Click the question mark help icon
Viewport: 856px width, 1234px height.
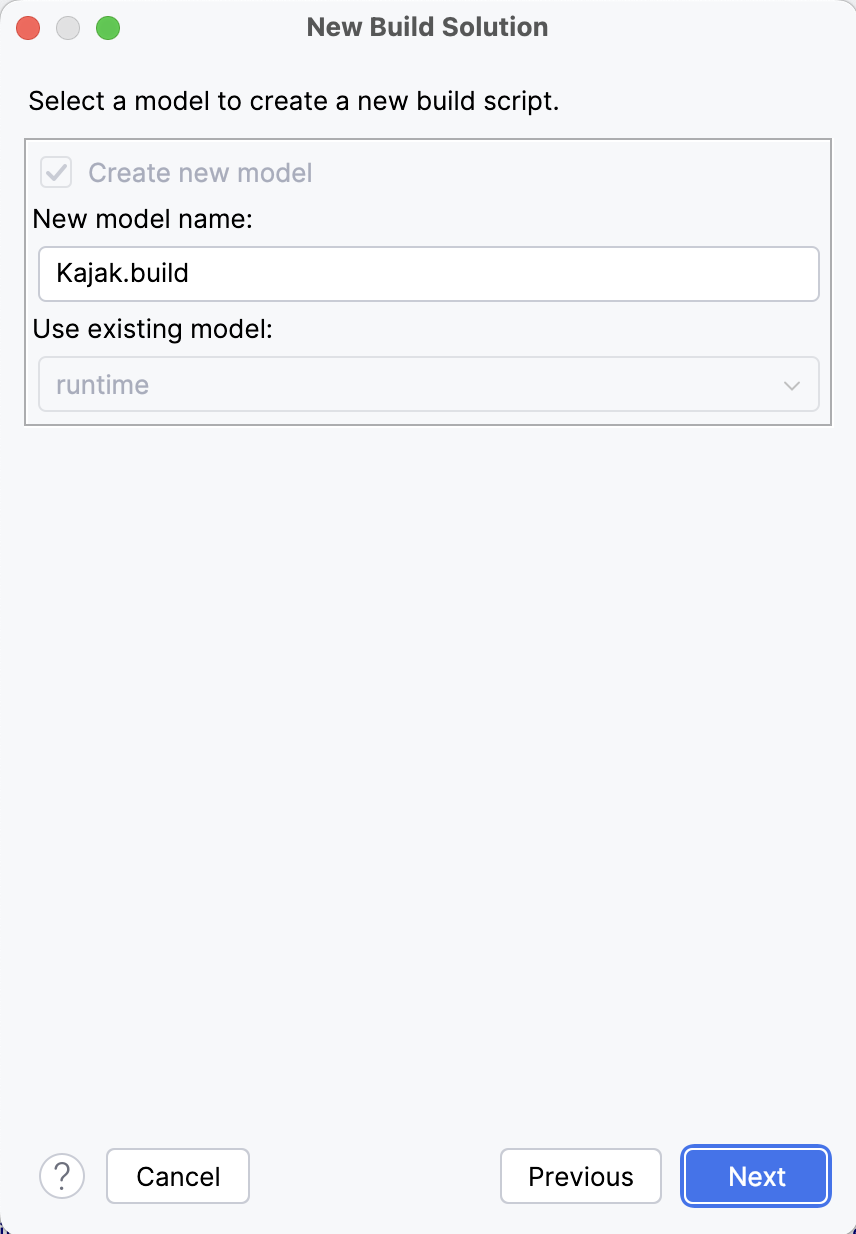coord(62,1175)
